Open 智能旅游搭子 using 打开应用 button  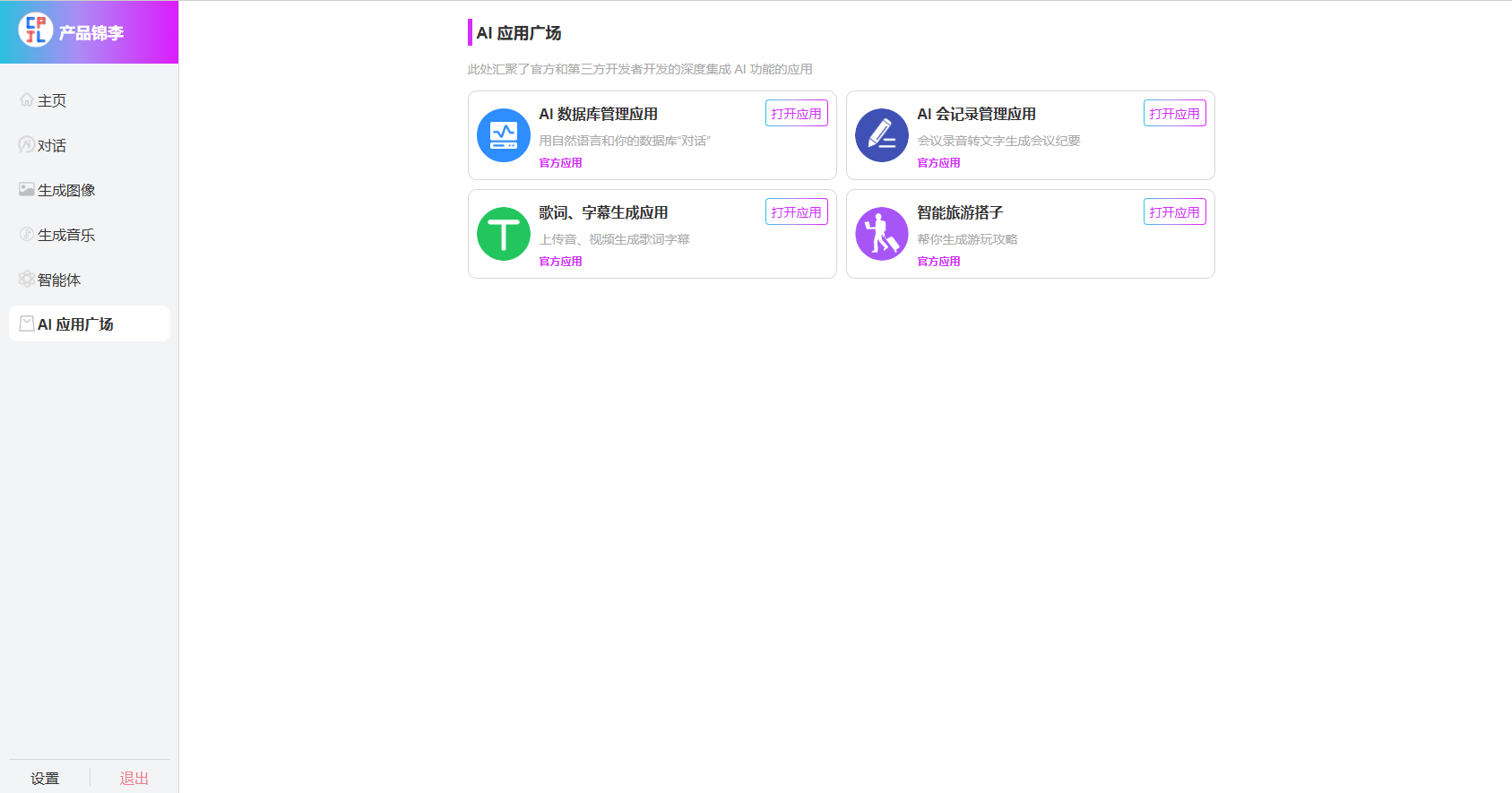click(x=1174, y=212)
